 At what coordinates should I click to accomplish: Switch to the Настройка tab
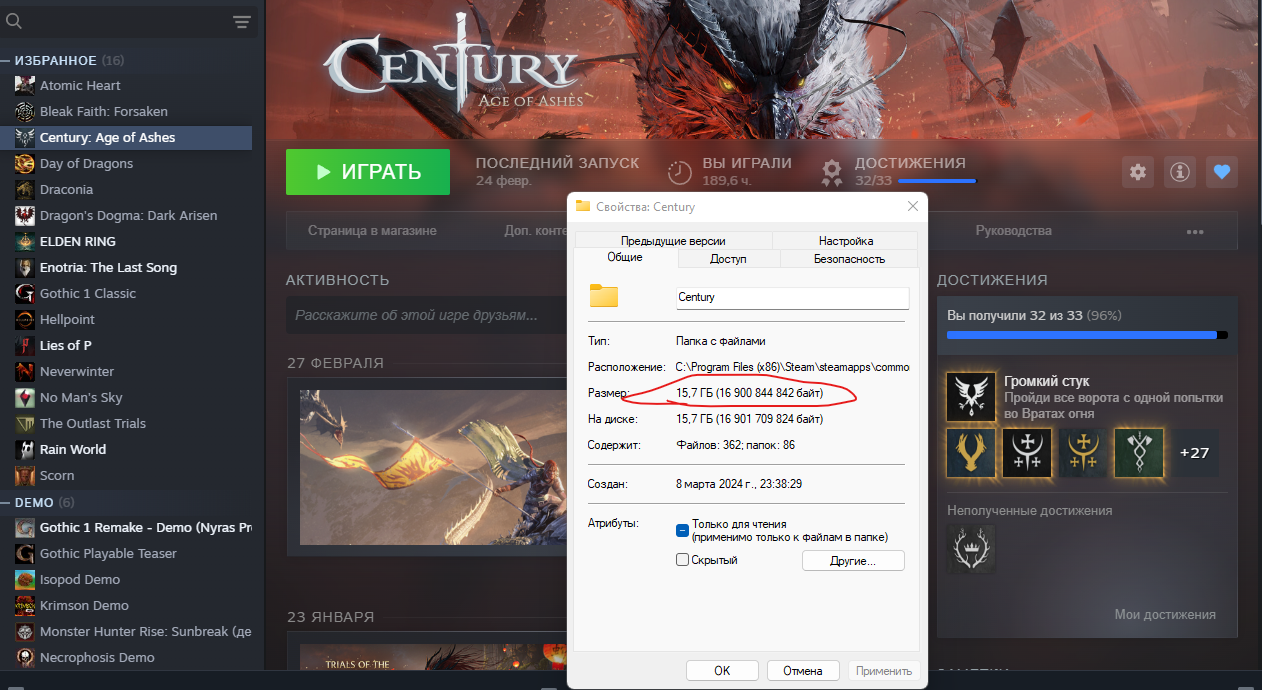click(x=846, y=241)
